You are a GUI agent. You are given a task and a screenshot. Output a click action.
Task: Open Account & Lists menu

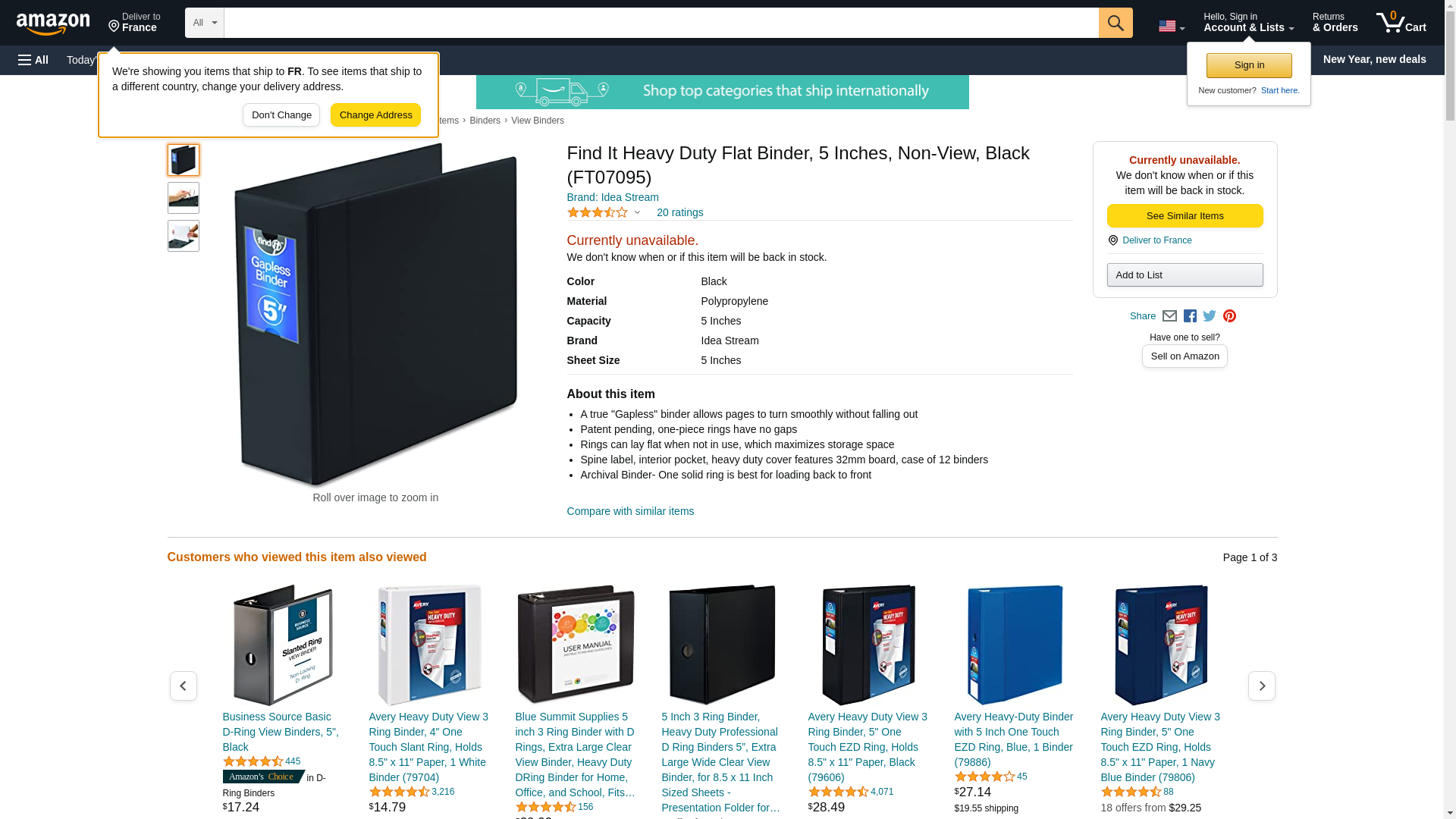point(1248,23)
